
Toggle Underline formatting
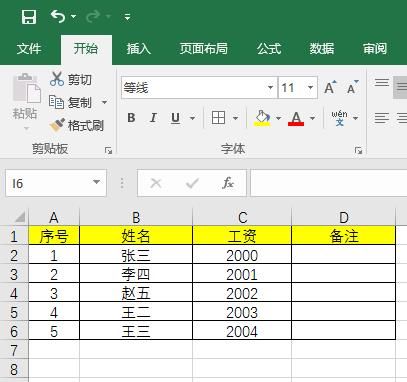click(175, 118)
